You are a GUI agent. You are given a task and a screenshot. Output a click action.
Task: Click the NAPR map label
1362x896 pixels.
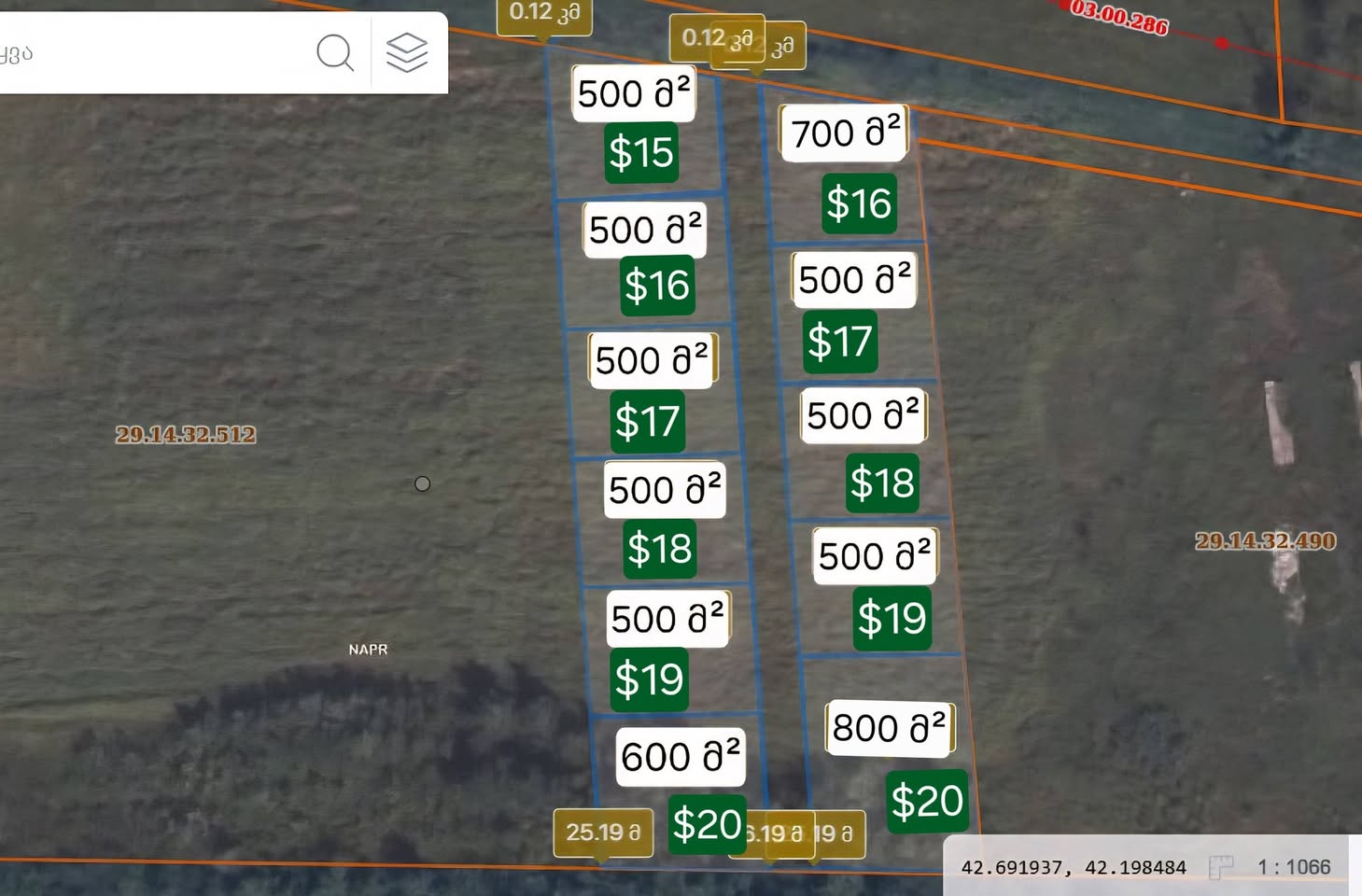pyautogui.click(x=368, y=650)
